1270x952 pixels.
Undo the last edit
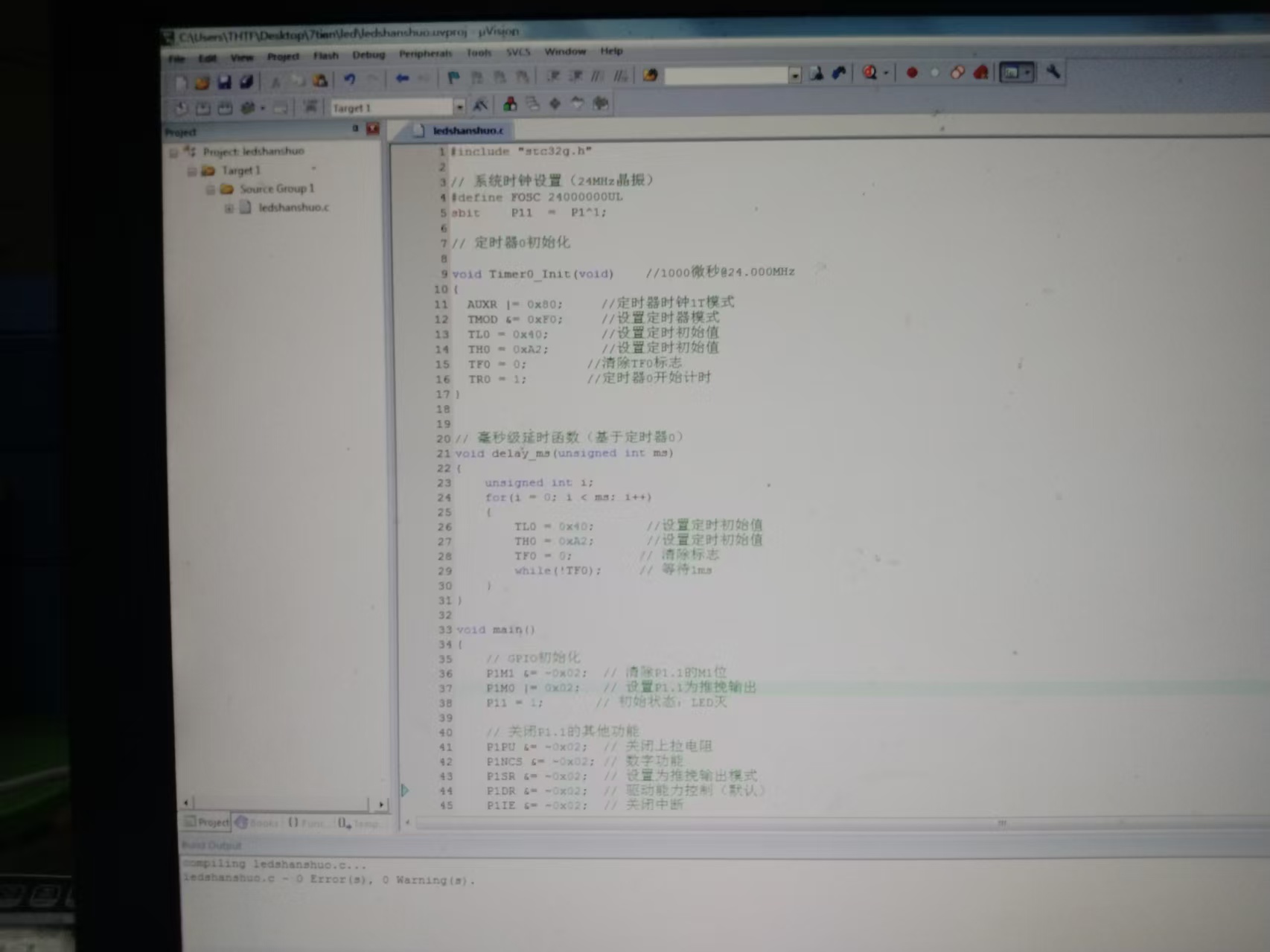[x=349, y=80]
